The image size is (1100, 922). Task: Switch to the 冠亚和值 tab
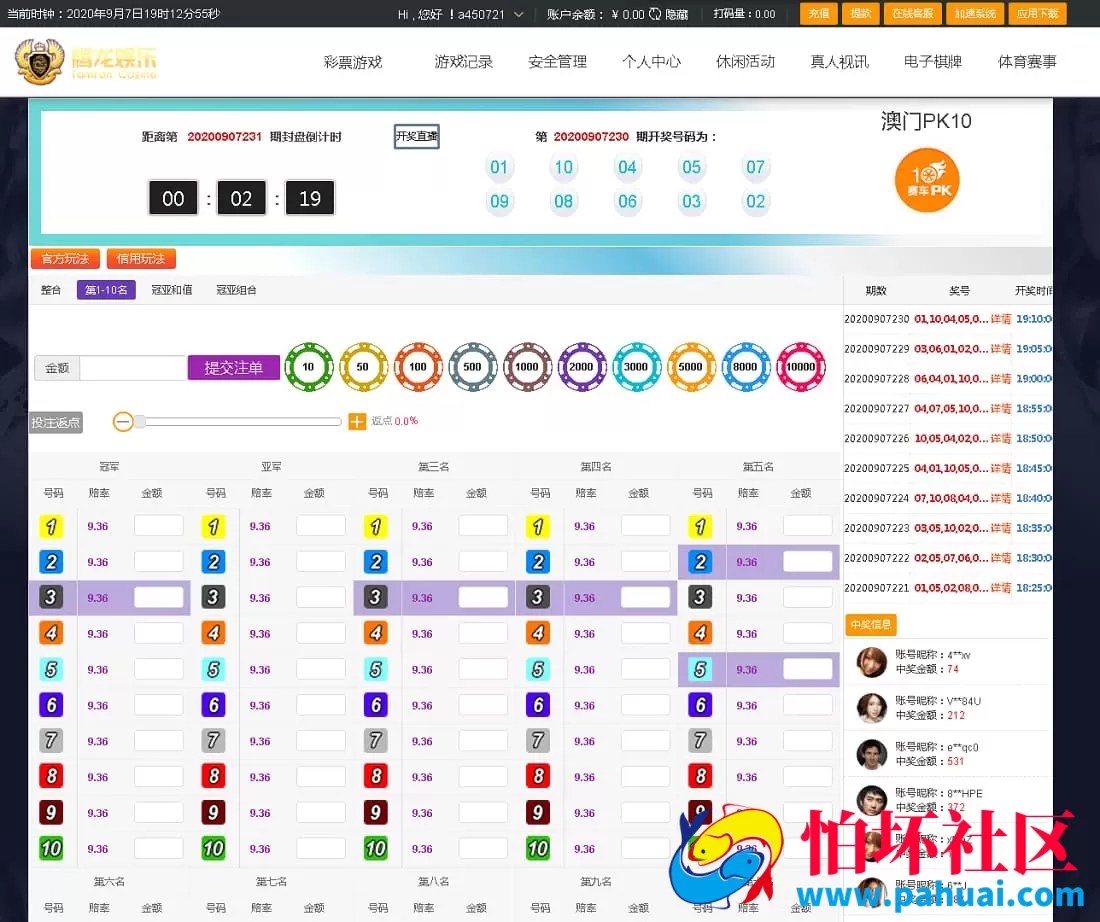click(x=172, y=290)
